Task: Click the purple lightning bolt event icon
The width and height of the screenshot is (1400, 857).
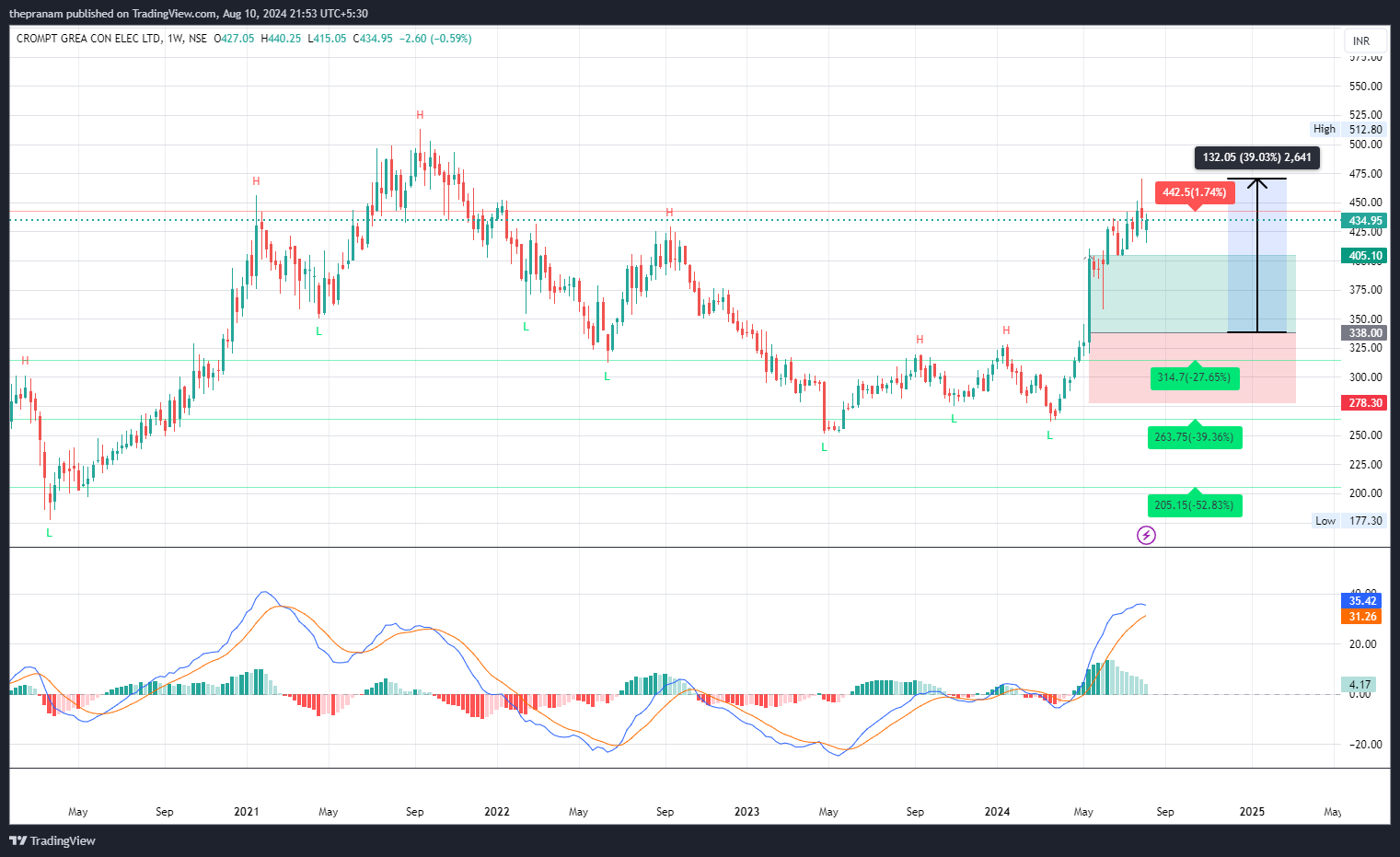Action: click(1146, 535)
